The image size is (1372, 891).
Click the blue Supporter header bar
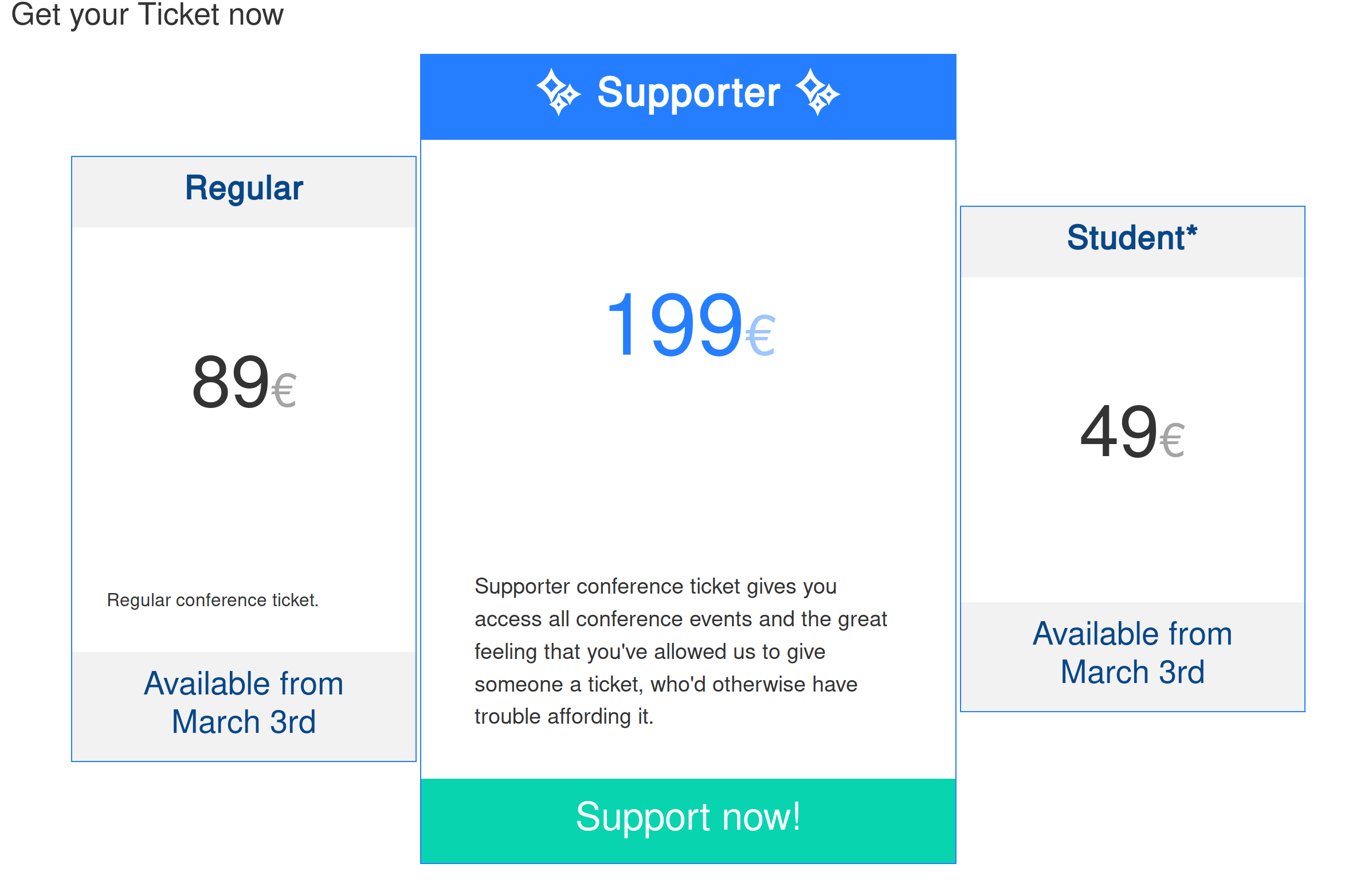pyautogui.click(x=688, y=97)
